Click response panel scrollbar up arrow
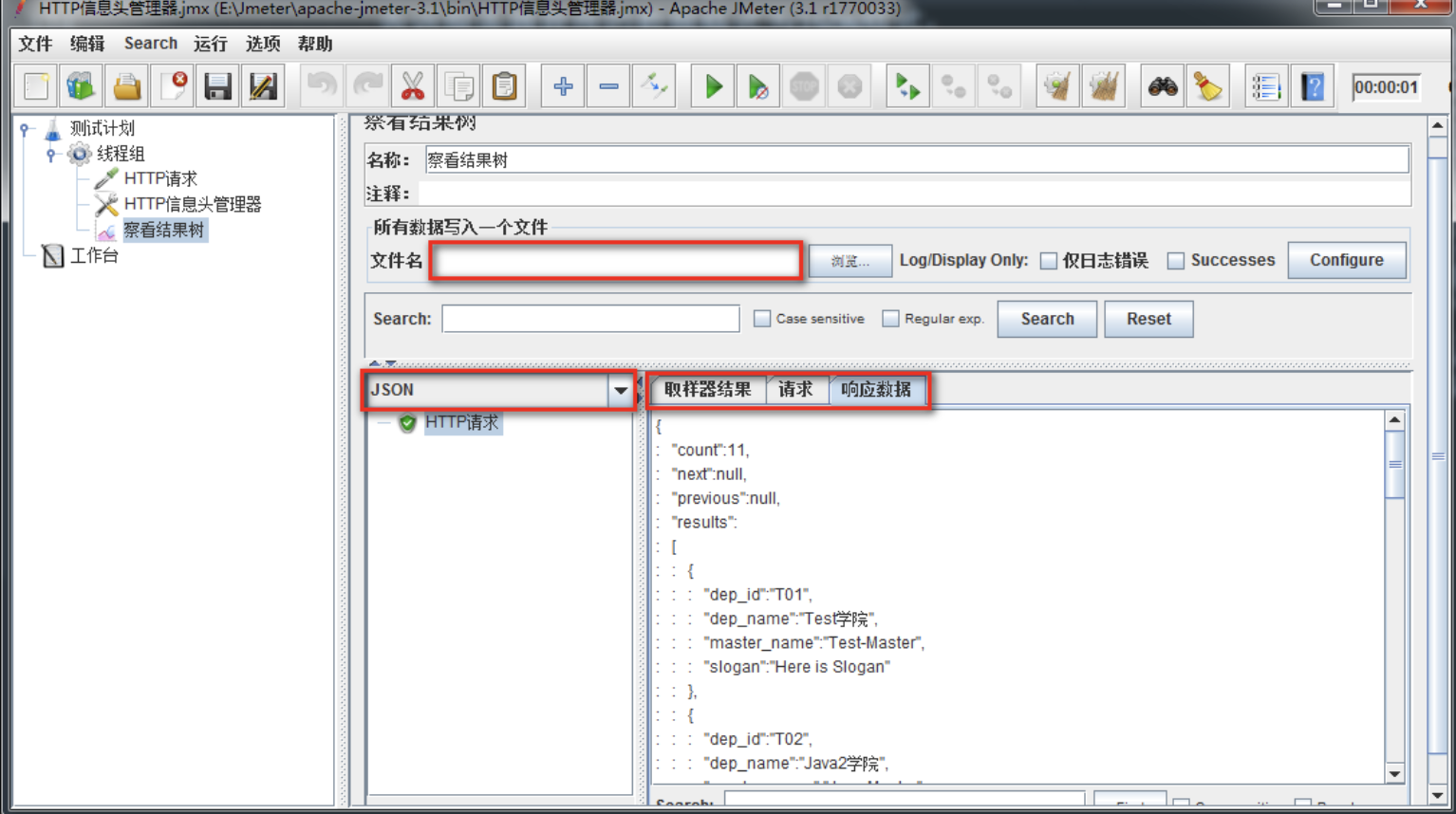This screenshot has height=814, width=1456. click(x=1394, y=419)
